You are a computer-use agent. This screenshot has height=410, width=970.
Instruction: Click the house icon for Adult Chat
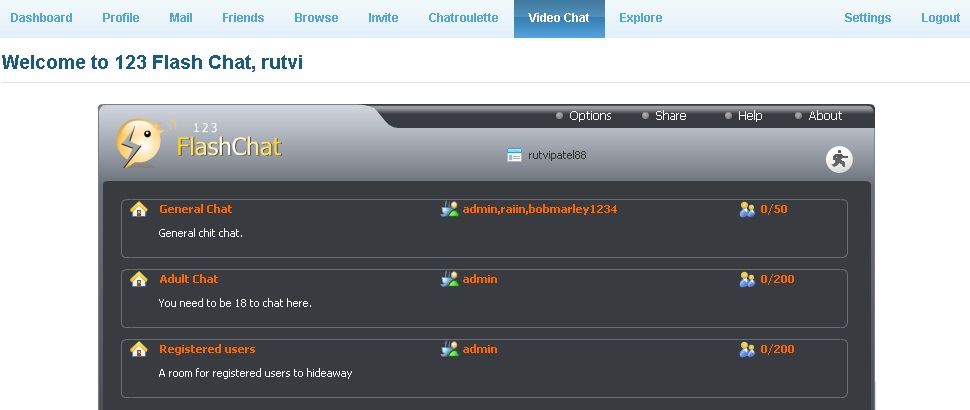139,279
